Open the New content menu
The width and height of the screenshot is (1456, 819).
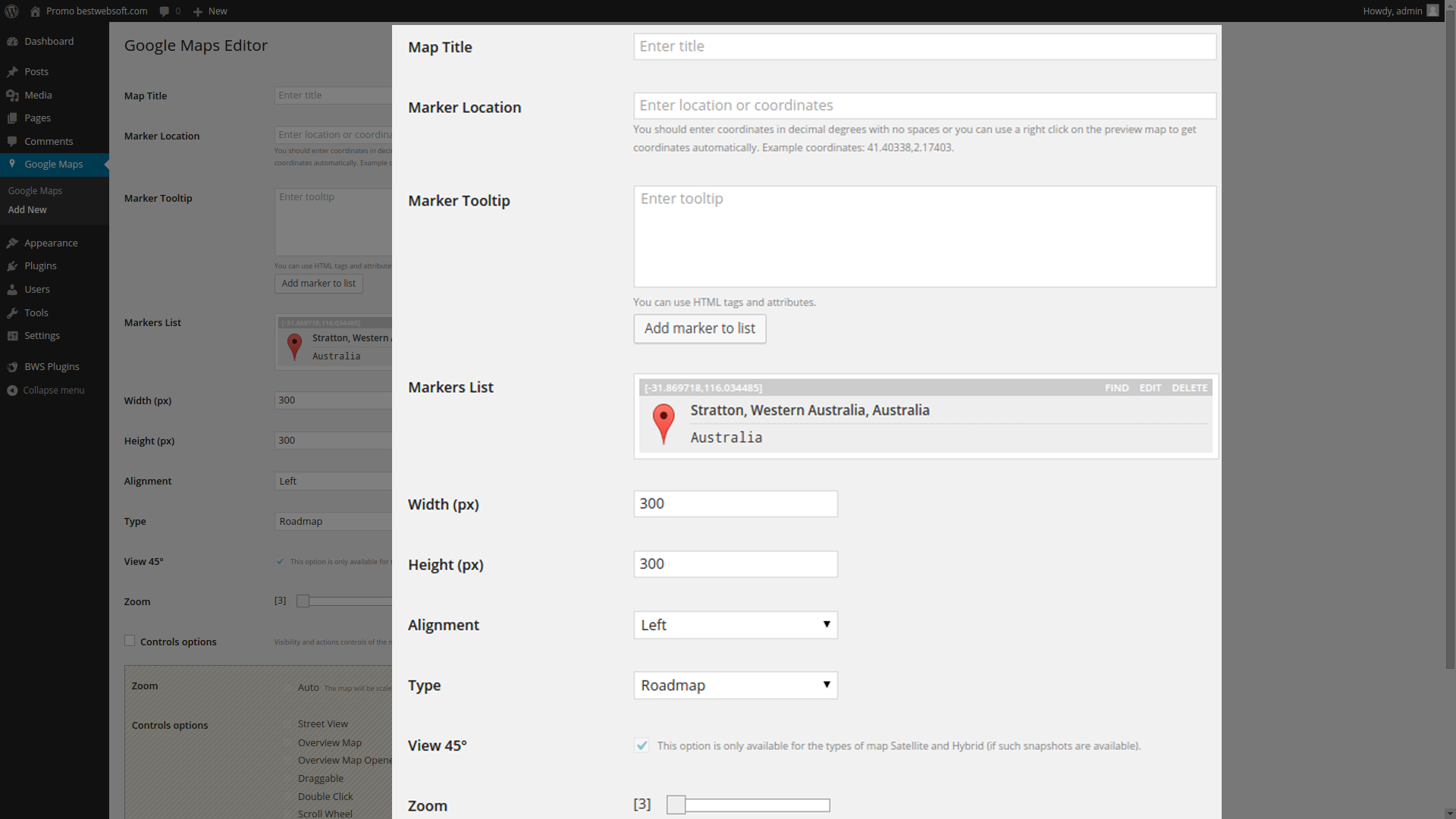point(210,11)
